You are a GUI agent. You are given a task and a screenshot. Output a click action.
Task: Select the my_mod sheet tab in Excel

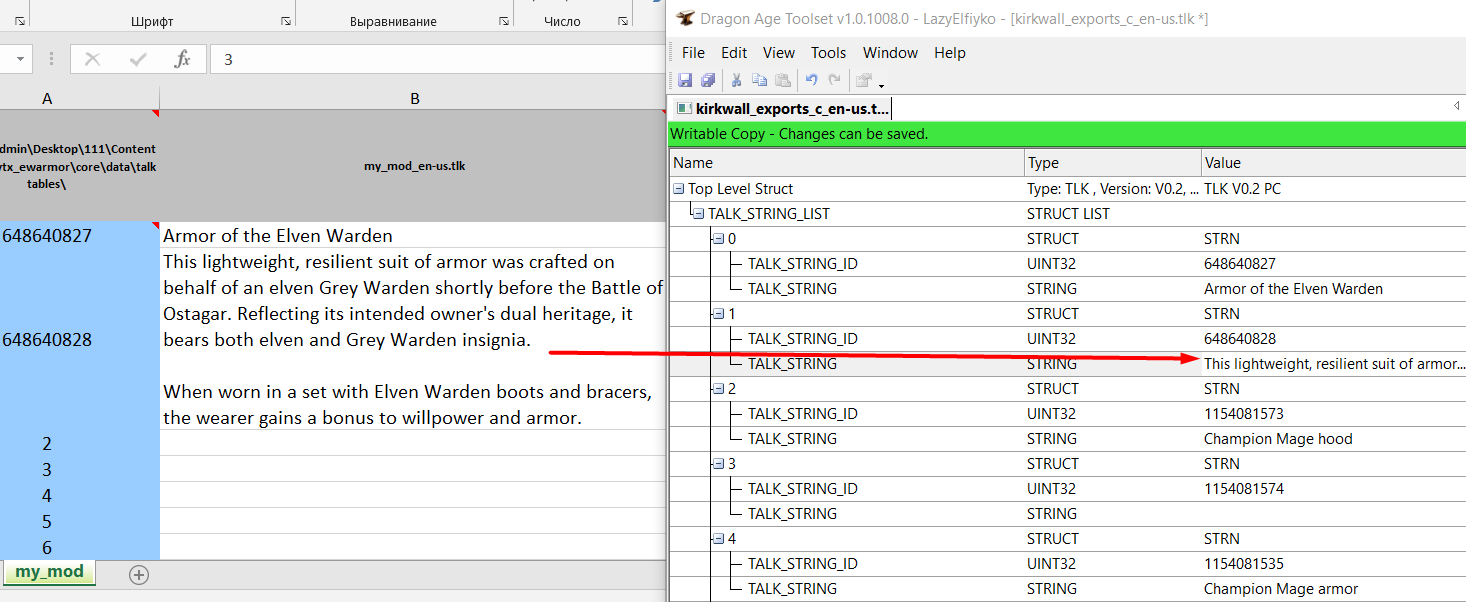point(49,573)
